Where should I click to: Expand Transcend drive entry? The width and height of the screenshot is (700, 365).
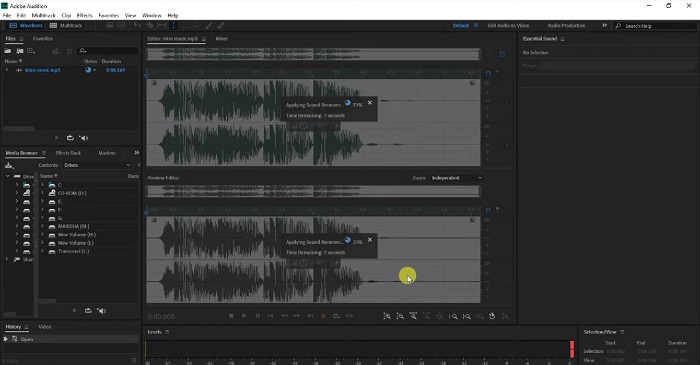tap(42, 251)
